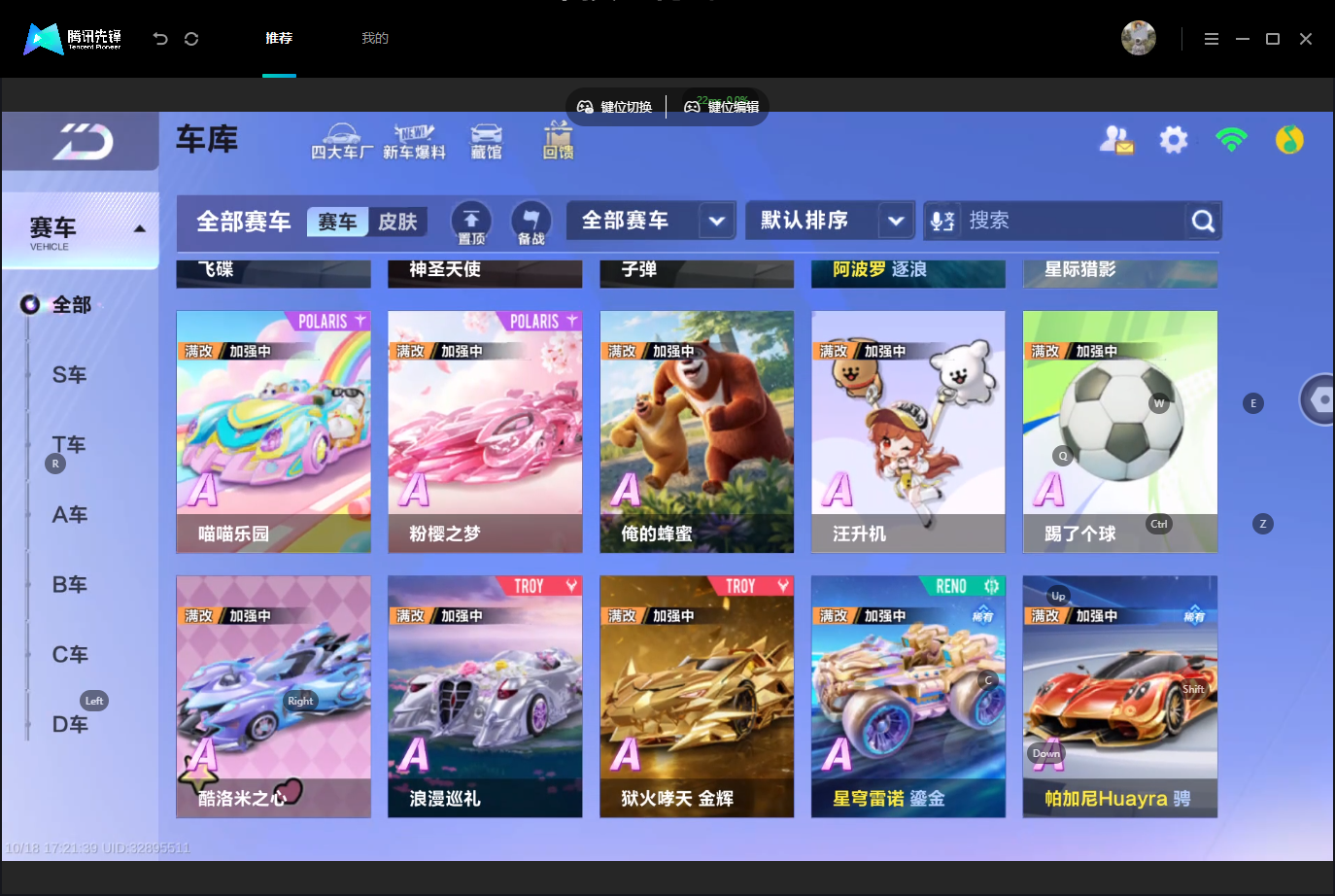
Task: Click the undo arrow in the title bar
Action: 160,39
